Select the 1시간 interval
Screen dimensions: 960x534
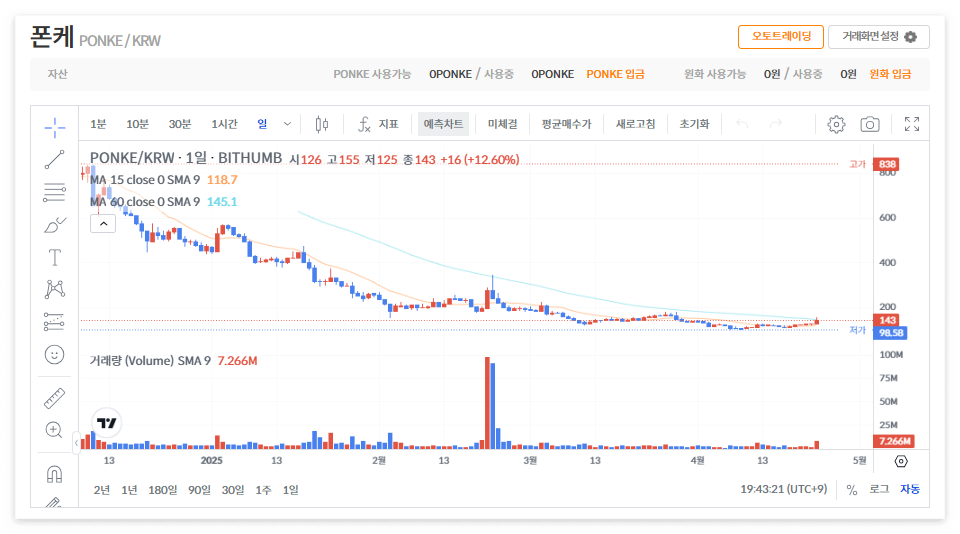coord(224,124)
